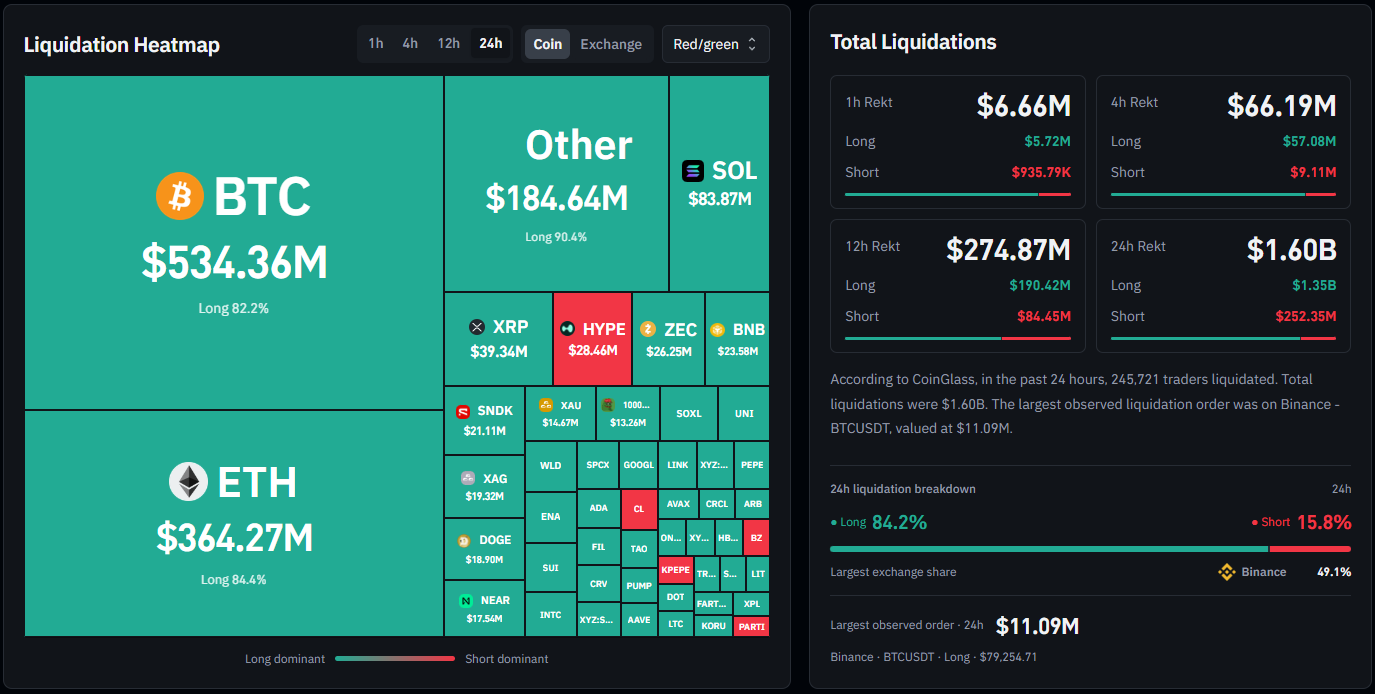Image resolution: width=1375 pixels, height=694 pixels.
Task: Click the Ethereum diamond logo icon
Action: tap(188, 482)
